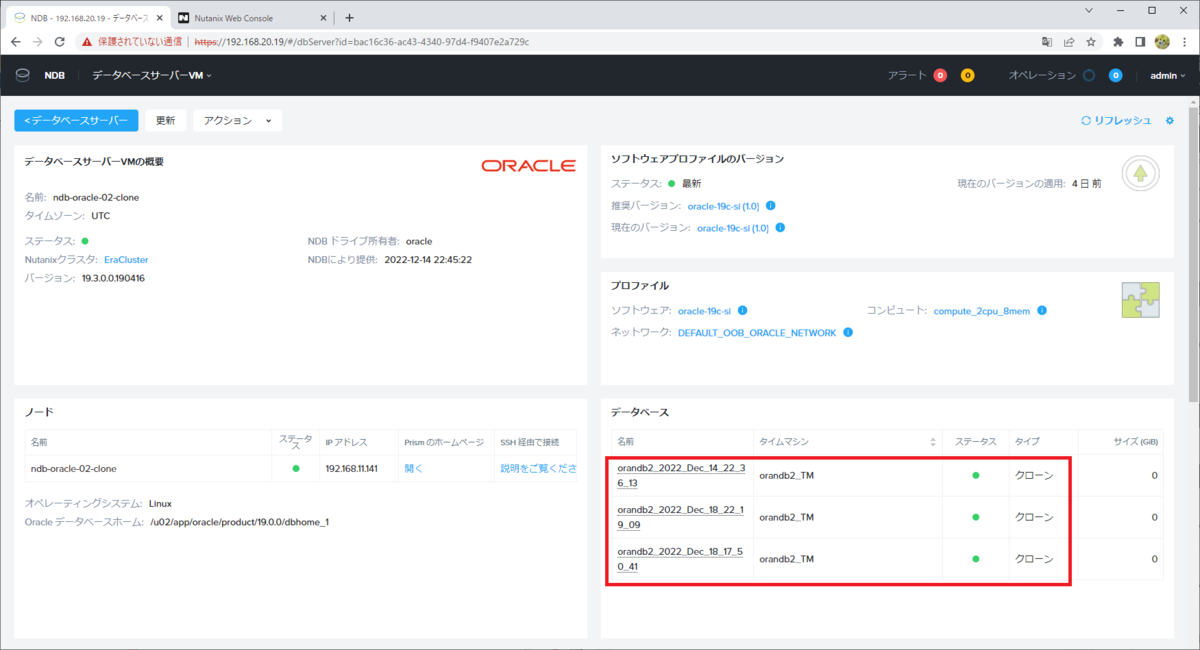Open the Chrome extensions puzzle icon
This screenshot has height=650, width=1200.
click(x=1118, y=42)
